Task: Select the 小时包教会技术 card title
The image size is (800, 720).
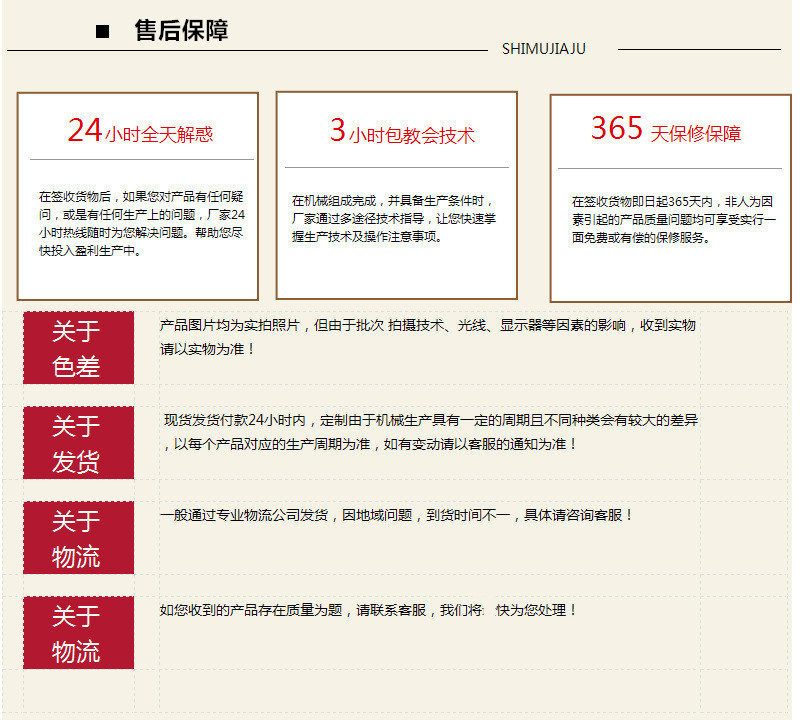Action: [411, 135]
